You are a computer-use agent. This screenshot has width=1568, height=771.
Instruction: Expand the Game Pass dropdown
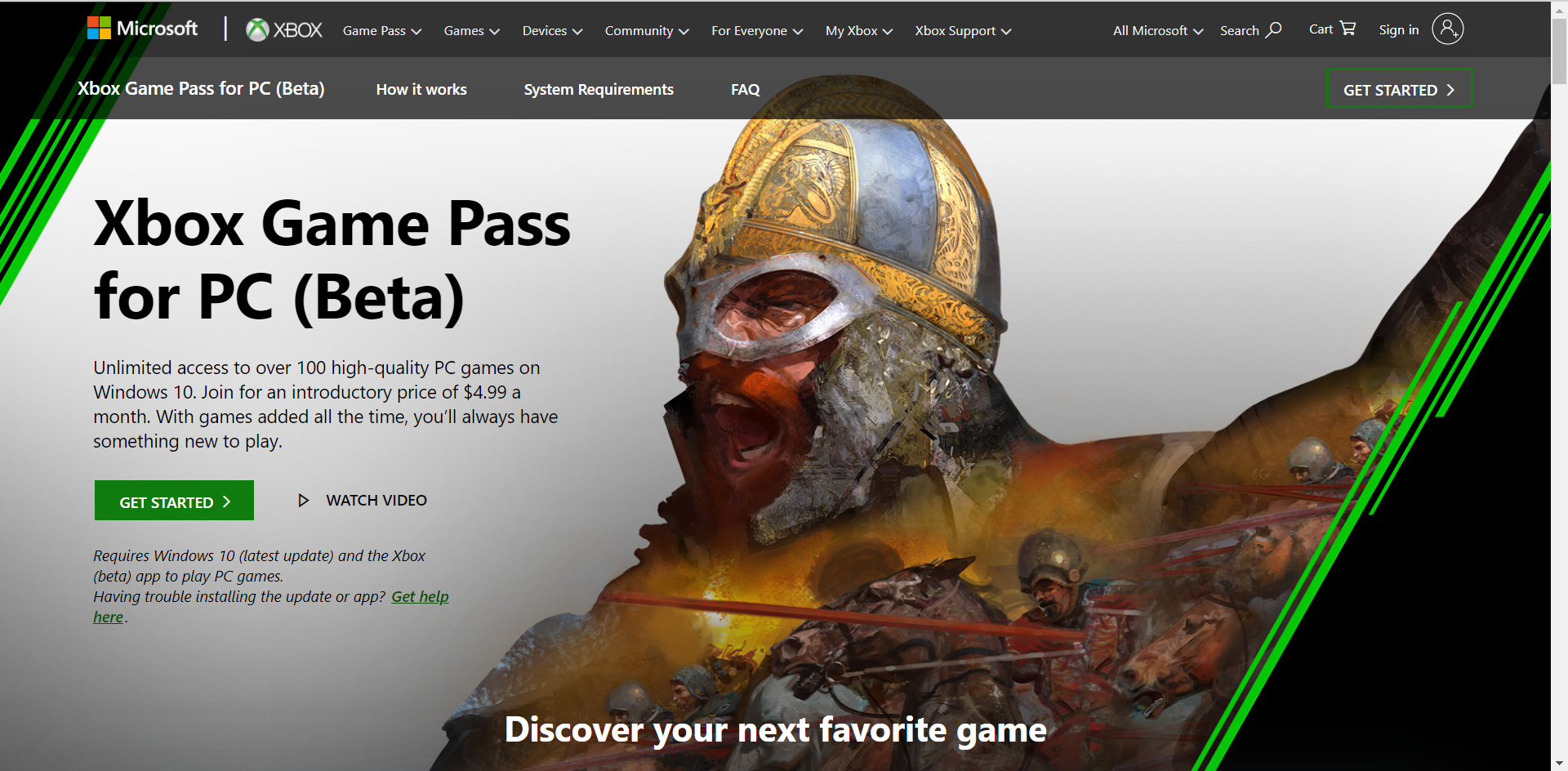382,31
